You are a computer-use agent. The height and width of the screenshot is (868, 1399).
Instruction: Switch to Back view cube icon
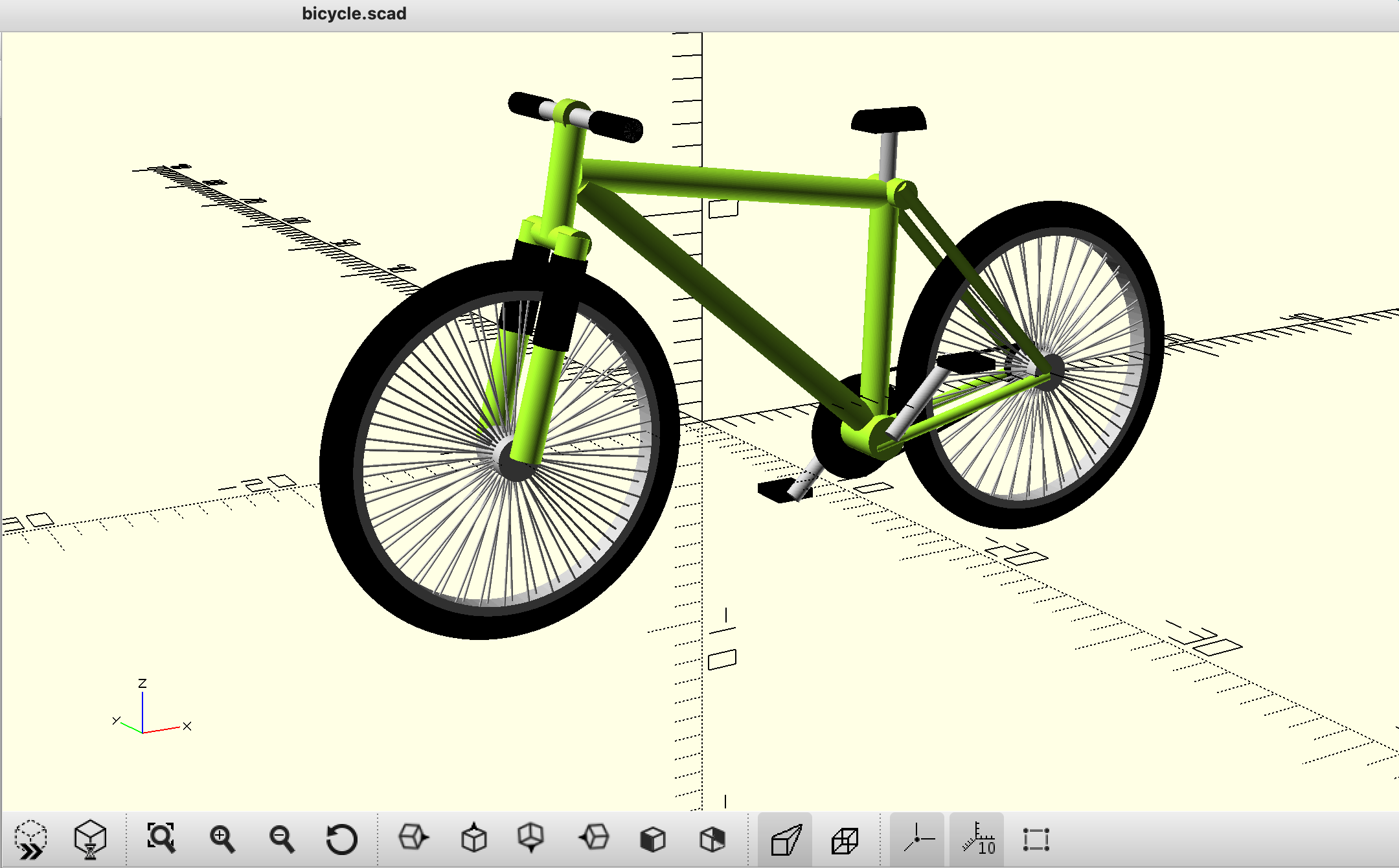coord(712,839)
